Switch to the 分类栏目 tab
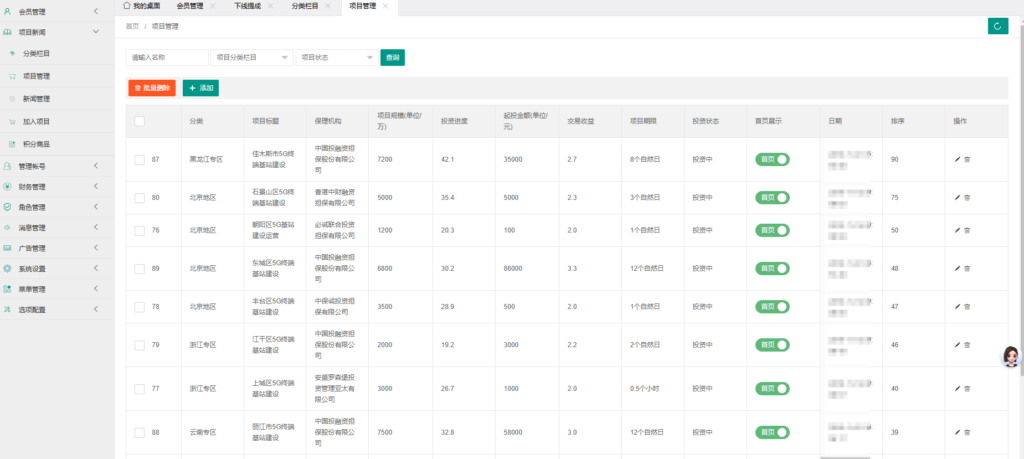This screenshot has width=1024, height=459. tap(304, 6)
